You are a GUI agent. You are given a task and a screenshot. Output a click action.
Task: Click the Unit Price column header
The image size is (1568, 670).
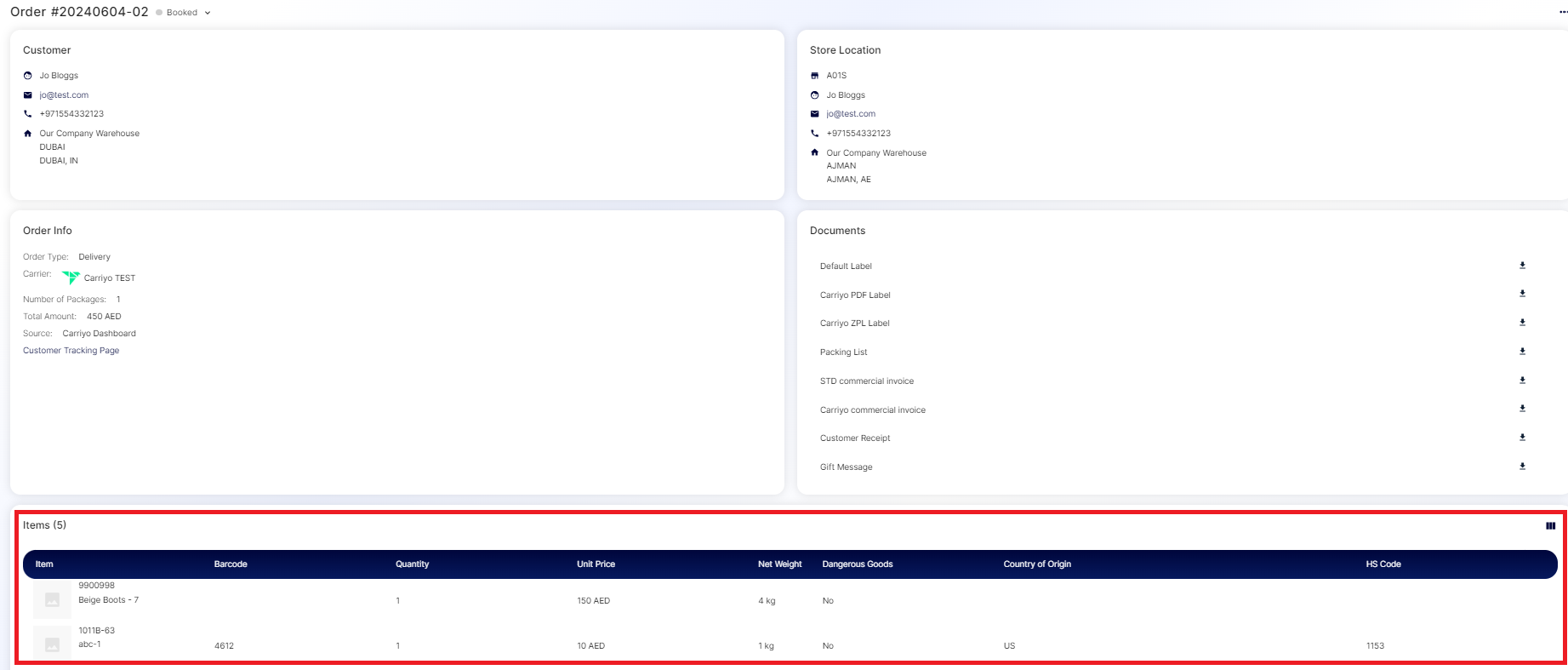pos(596,564)
